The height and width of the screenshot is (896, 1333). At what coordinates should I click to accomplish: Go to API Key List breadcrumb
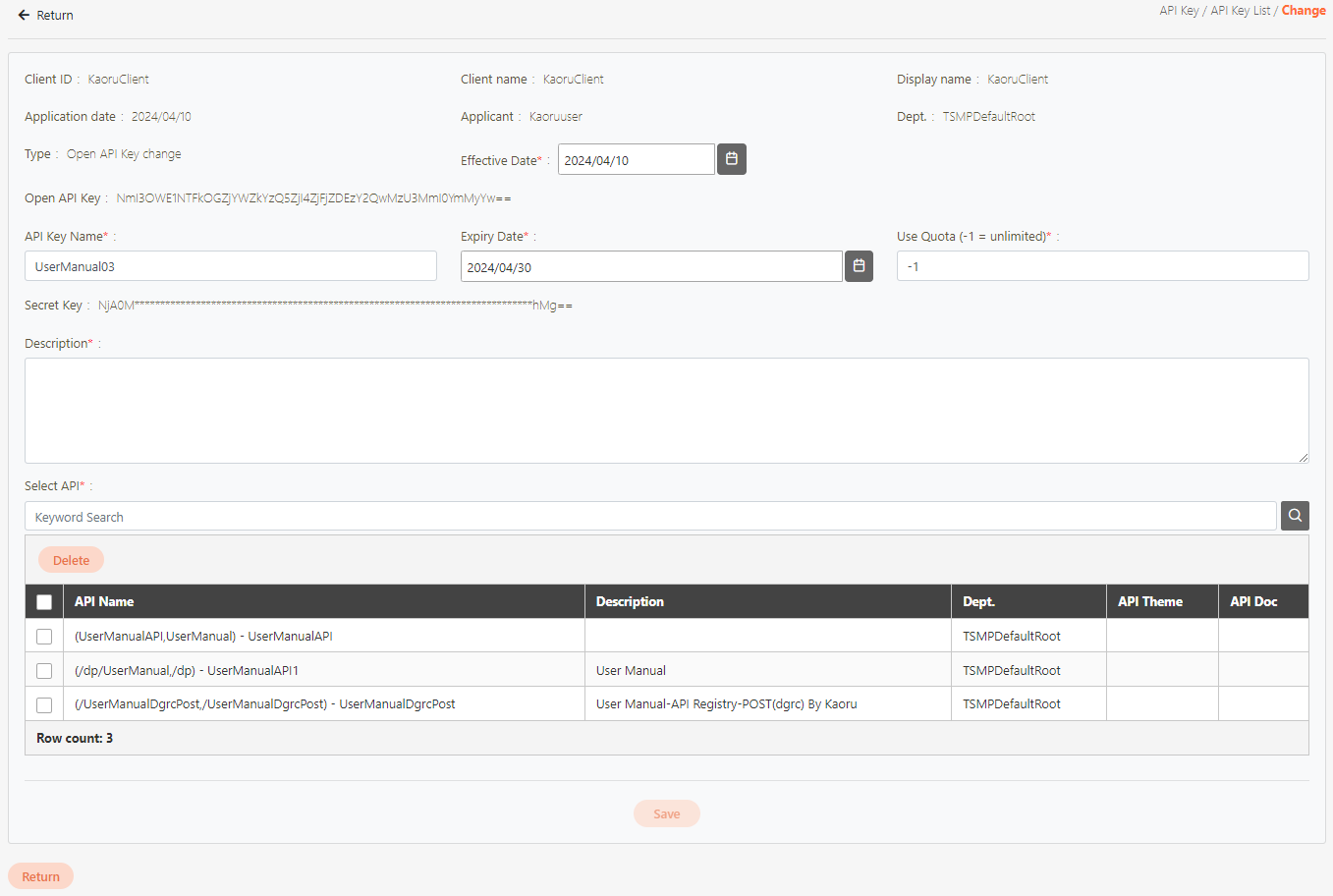point(1240,11)
